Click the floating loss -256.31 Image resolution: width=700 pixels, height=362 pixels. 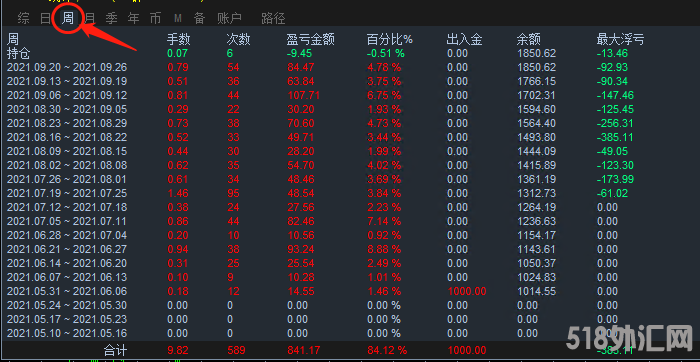[x=615, y=123]
